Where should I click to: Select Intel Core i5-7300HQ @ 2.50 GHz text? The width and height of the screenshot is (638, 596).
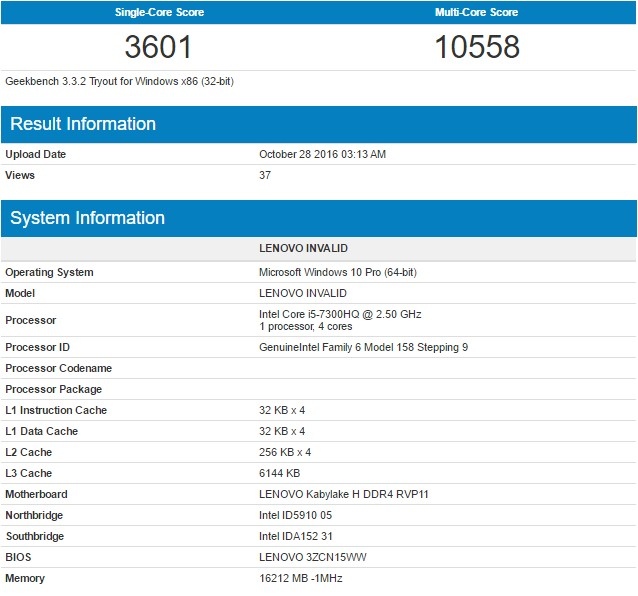coord(340,314)
